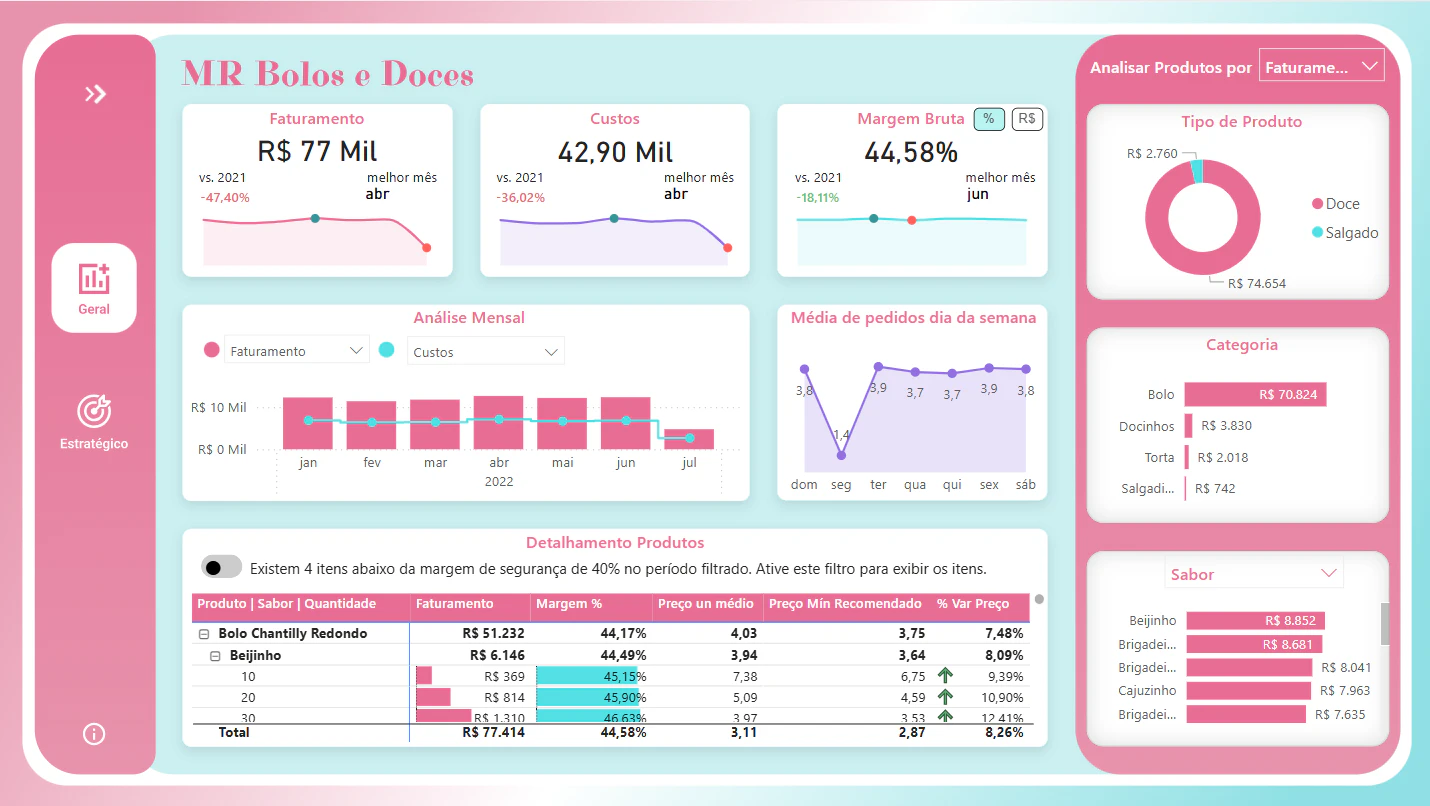Select the Beijinho flavor bar
The image size is (1430, 806).
pyautogui.click(x=1255, y=620)
